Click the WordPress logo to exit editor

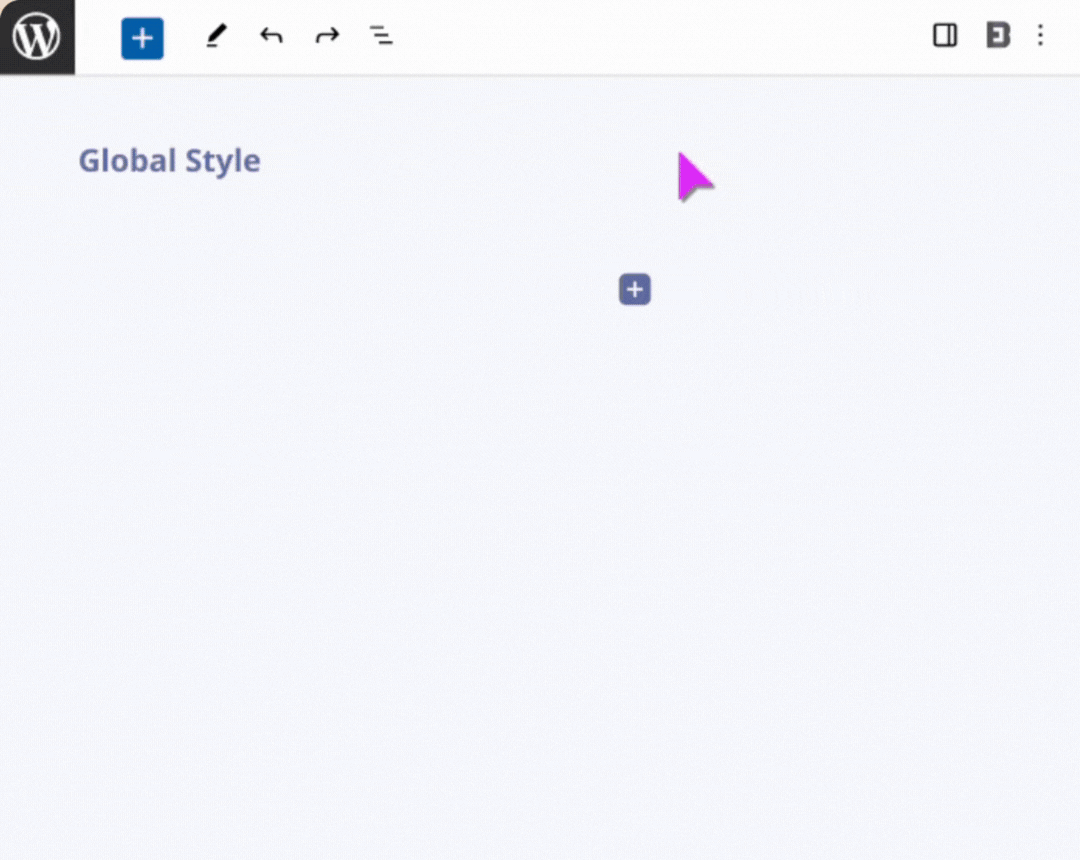37,37
